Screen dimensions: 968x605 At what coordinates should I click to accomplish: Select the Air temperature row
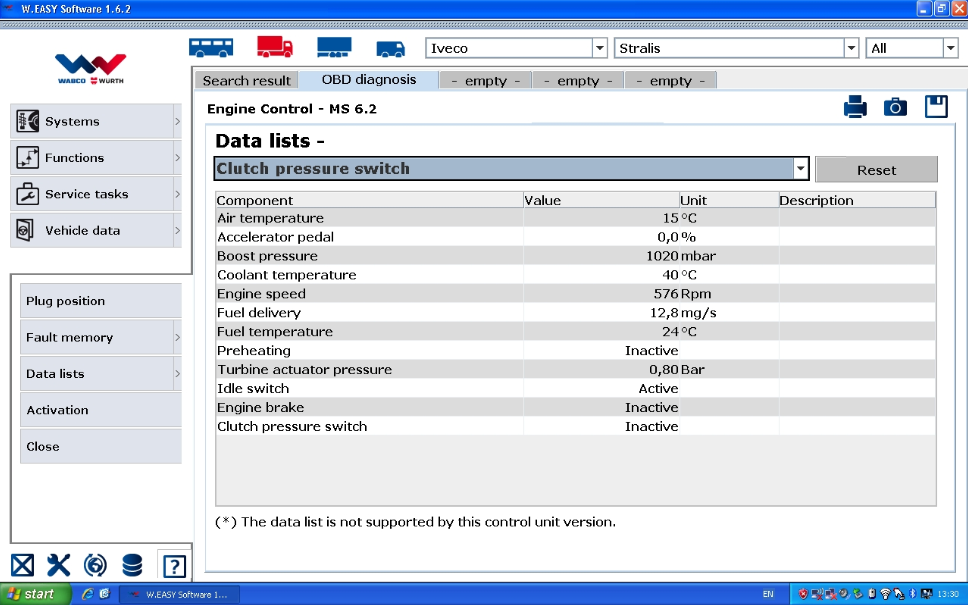coord(575,218)
